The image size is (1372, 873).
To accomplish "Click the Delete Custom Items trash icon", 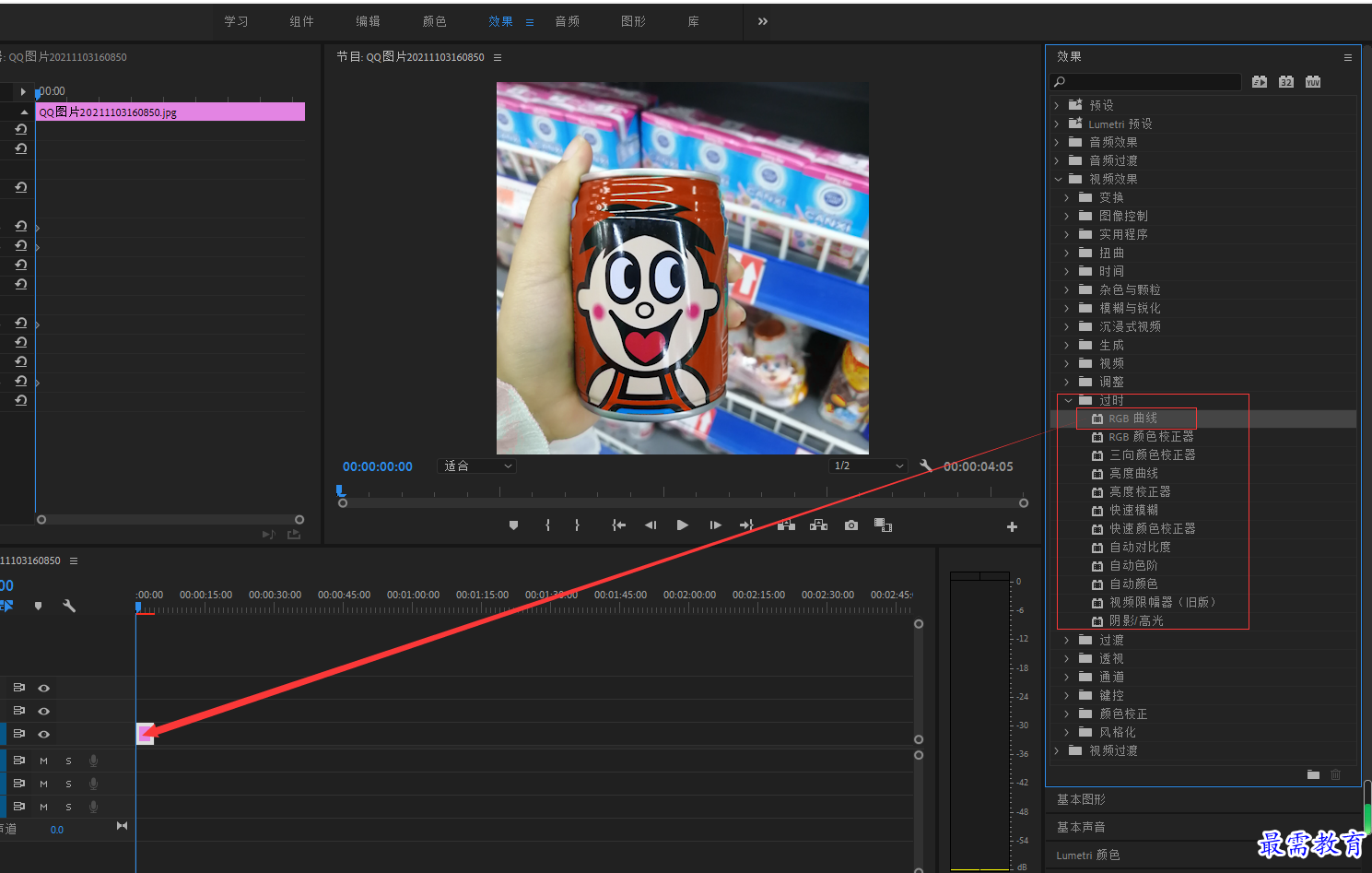I will 1335,774.
